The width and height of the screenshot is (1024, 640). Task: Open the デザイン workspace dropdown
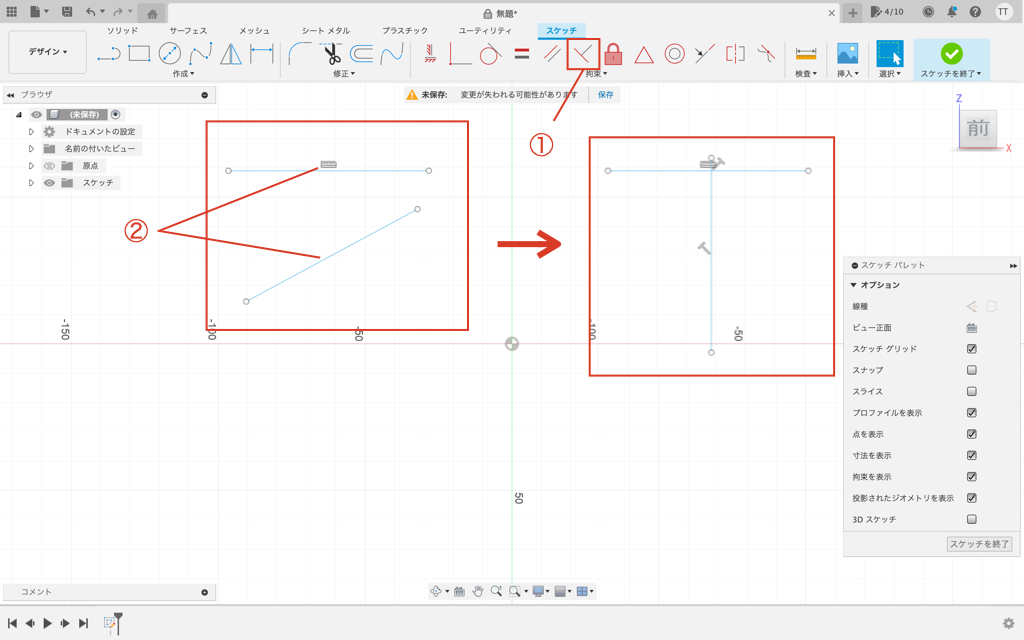click(48, 52)
